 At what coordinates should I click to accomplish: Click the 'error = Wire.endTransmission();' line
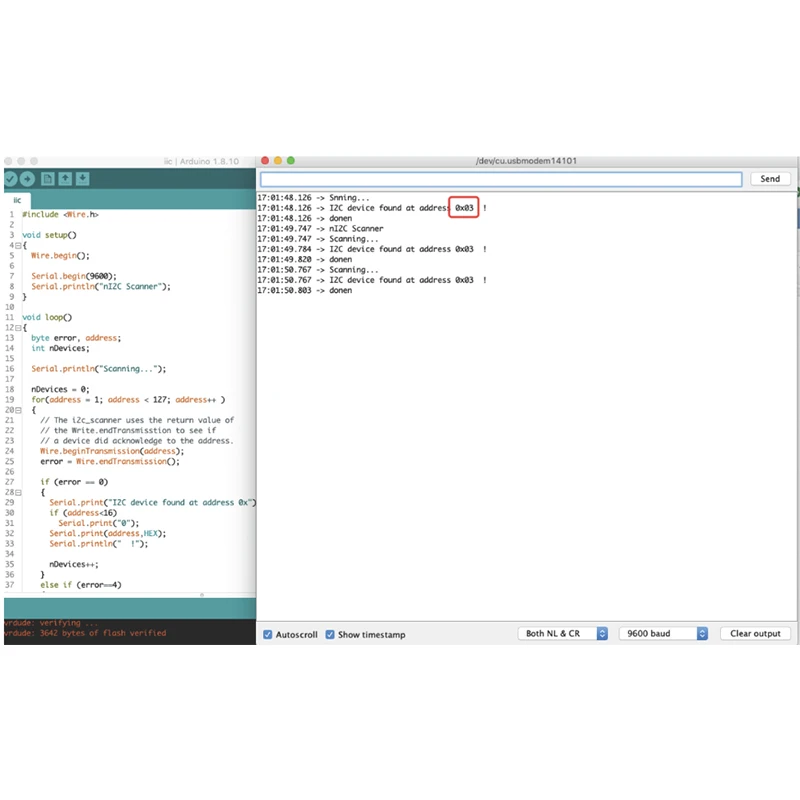pos(110,461)
